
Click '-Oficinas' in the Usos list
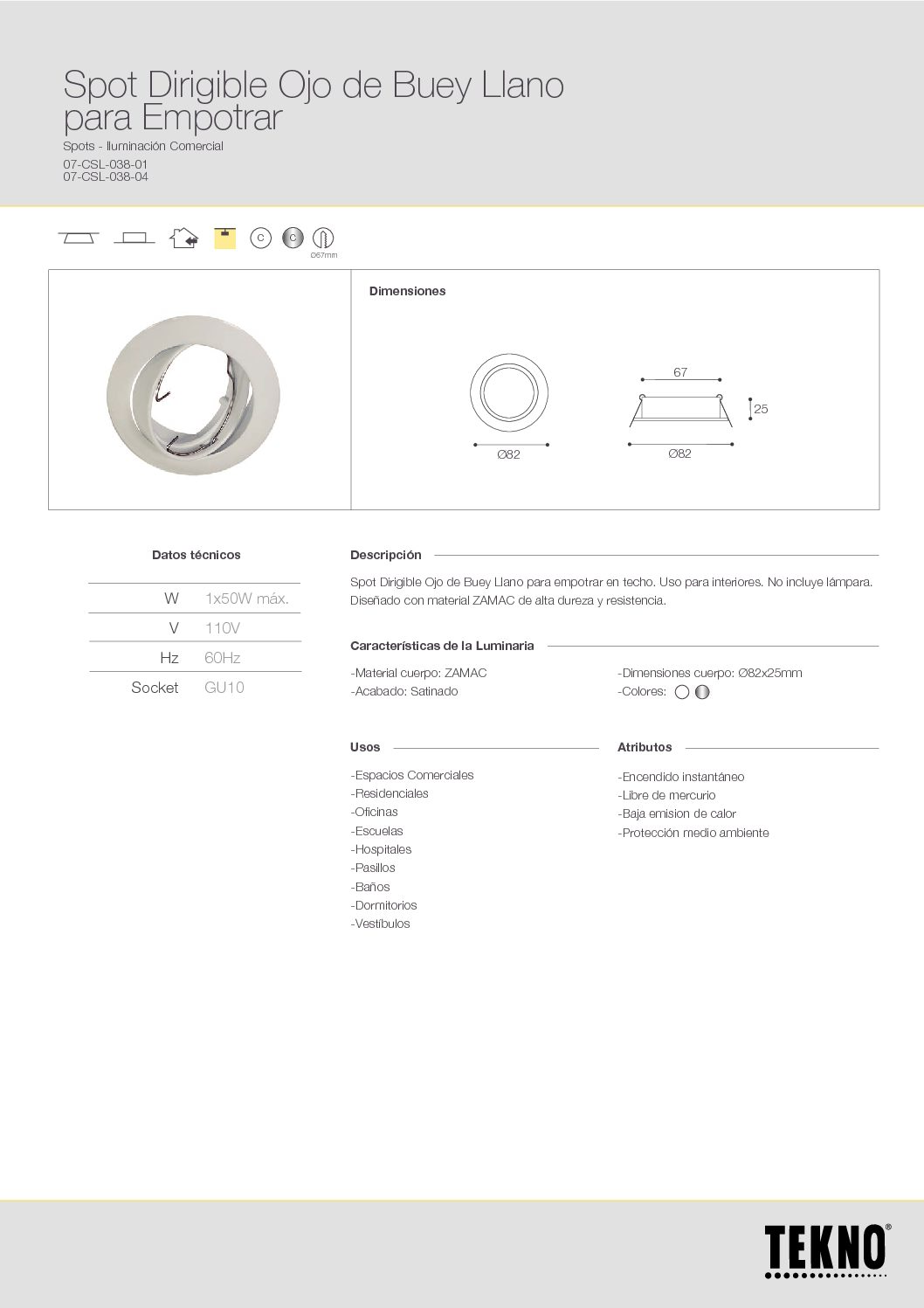[x=374, y=812]
